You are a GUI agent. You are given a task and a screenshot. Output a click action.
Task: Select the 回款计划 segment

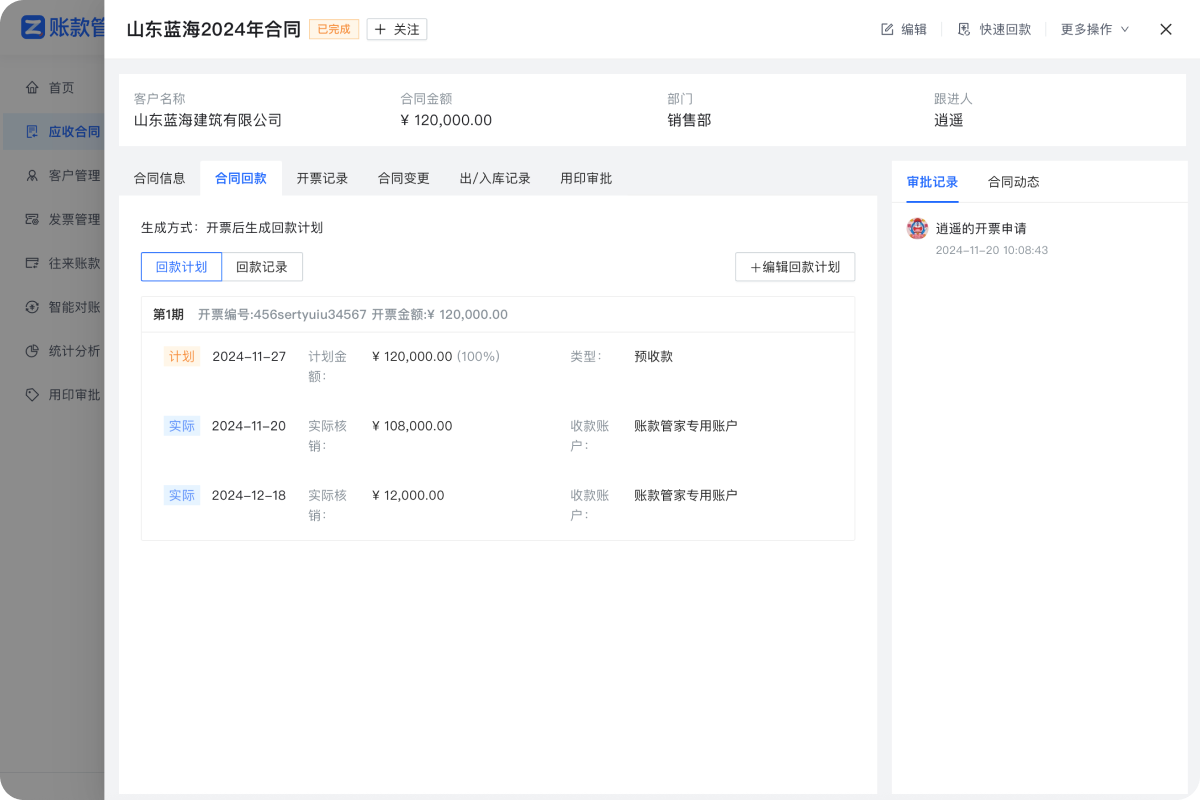(x=181, y=267)
